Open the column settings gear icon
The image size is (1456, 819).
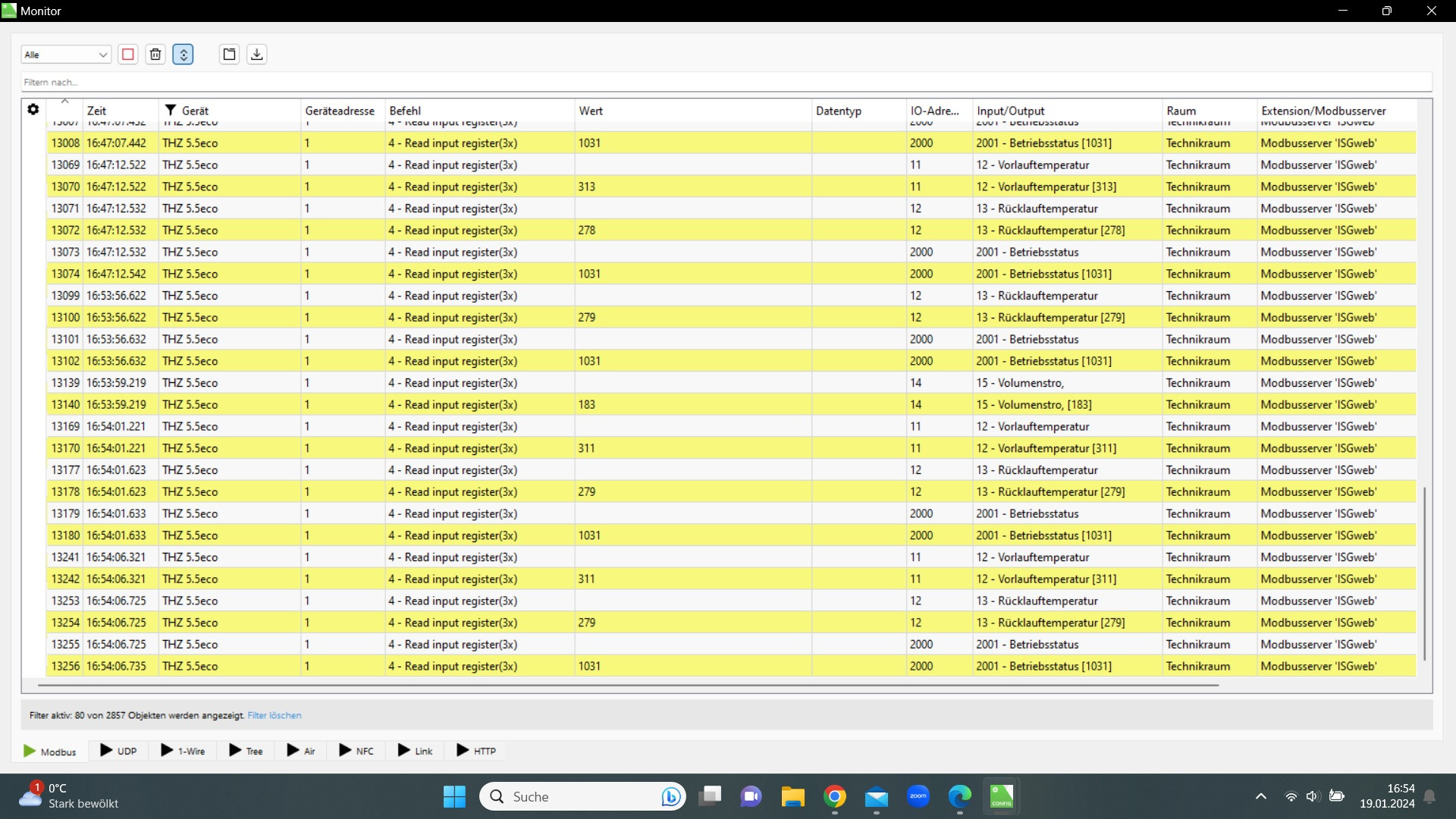point(33,110)
